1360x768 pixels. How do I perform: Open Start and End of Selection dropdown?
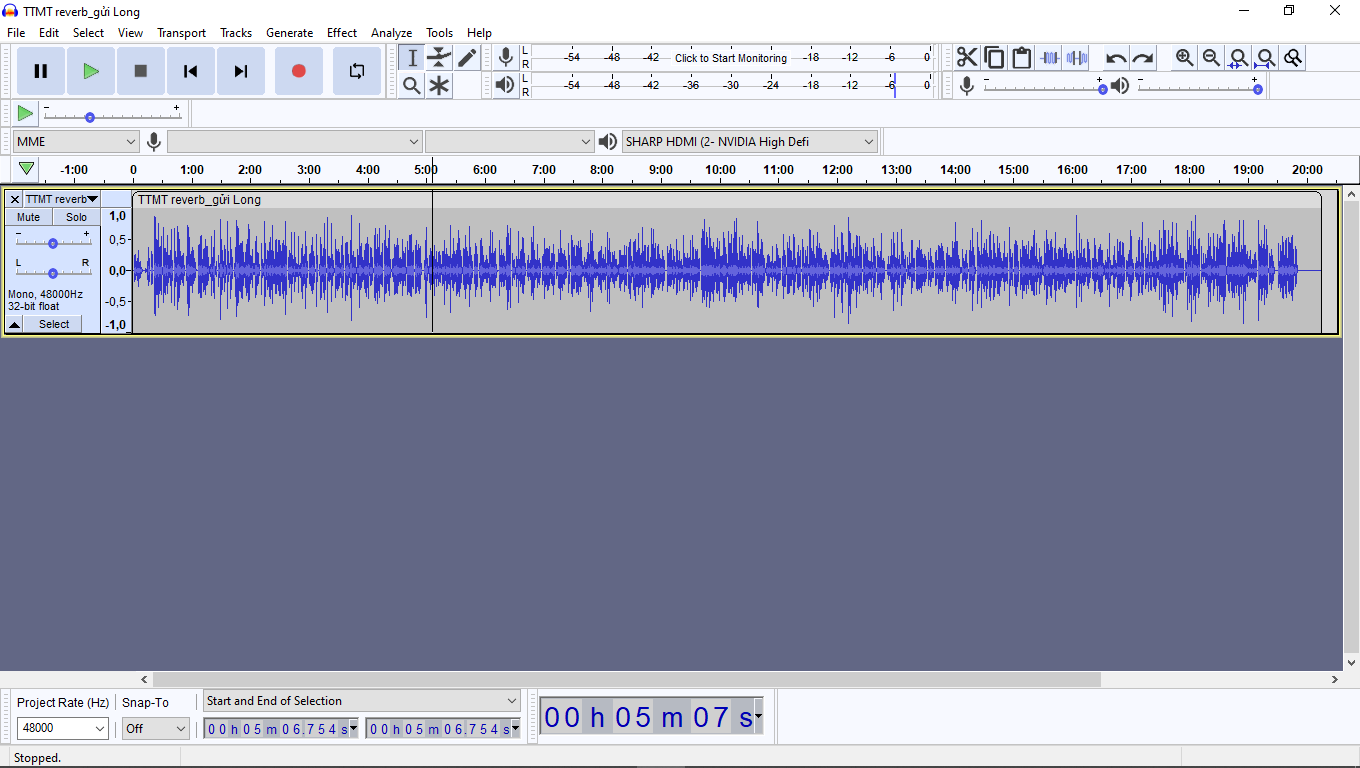362,701
